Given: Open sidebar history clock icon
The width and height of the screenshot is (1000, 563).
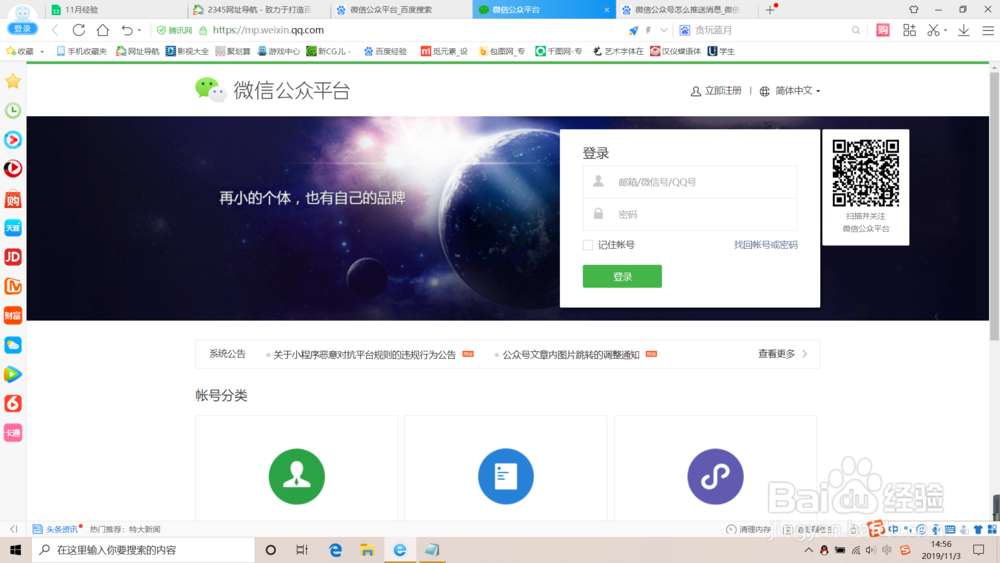Looking at the screenshot, I should point(13,110).
